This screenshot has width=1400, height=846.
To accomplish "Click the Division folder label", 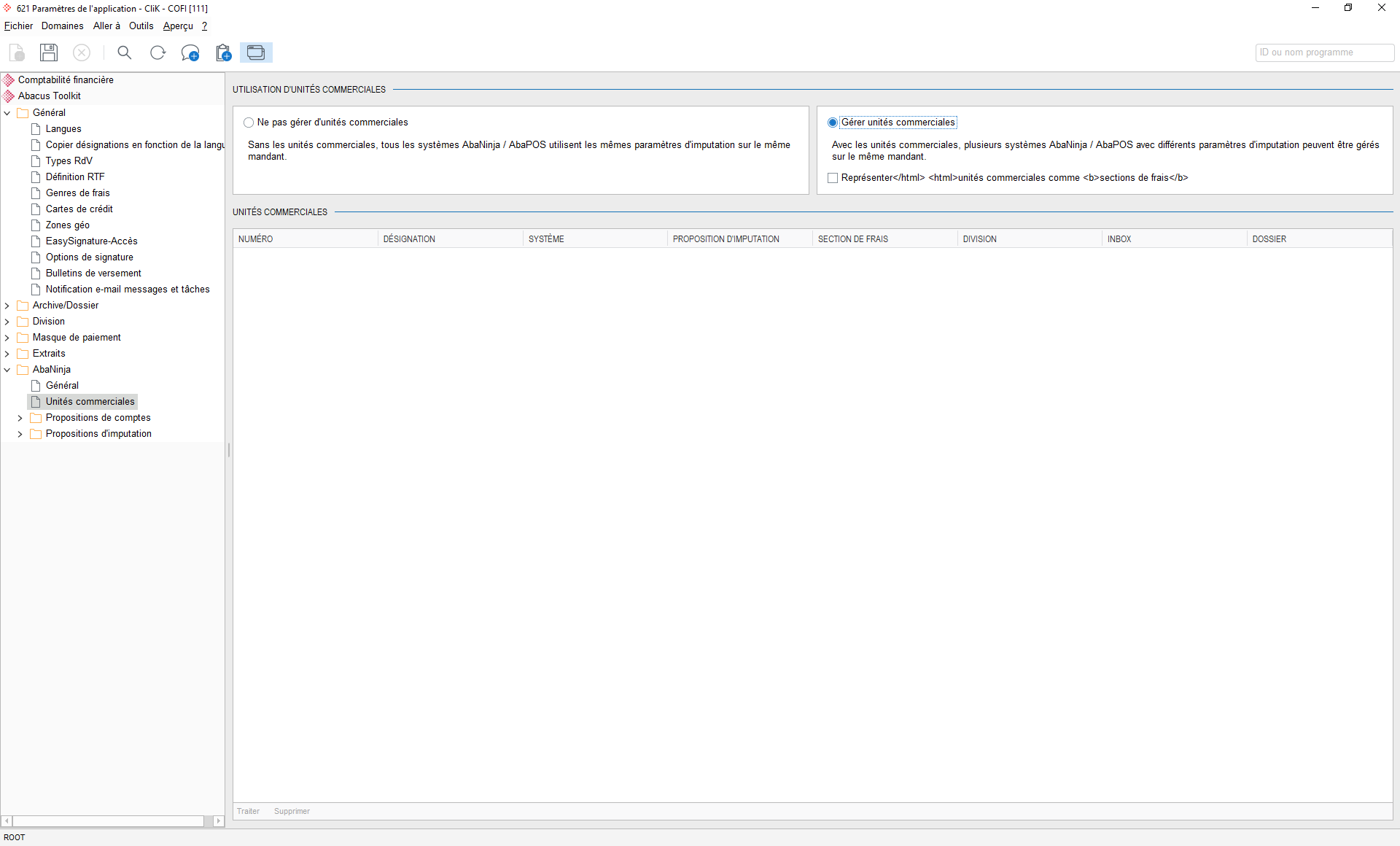I will coord(49,322).
